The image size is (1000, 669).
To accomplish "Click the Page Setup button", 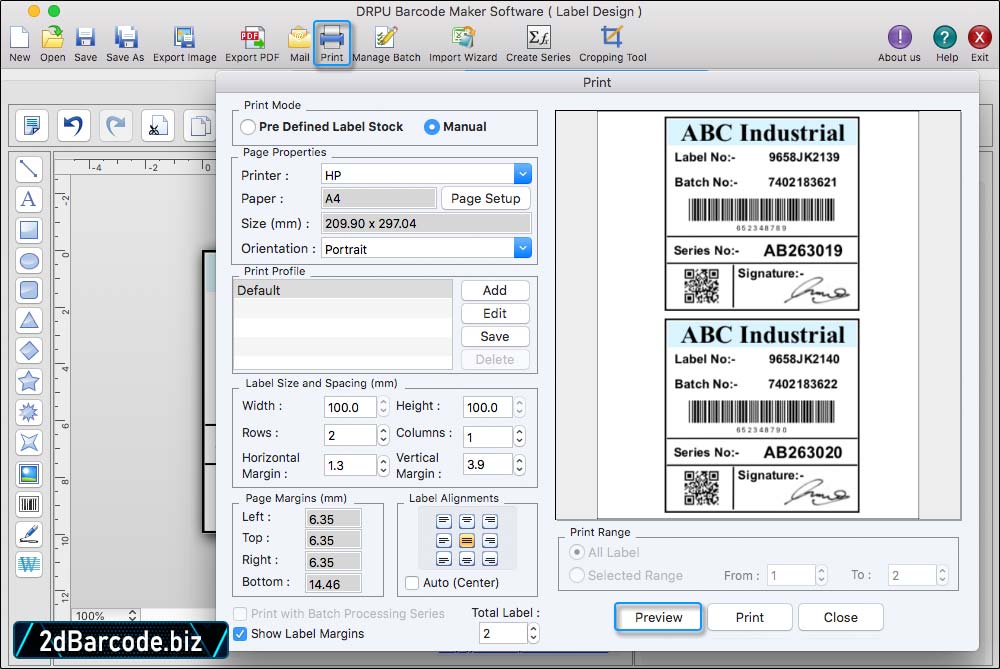I will point(485,198).
